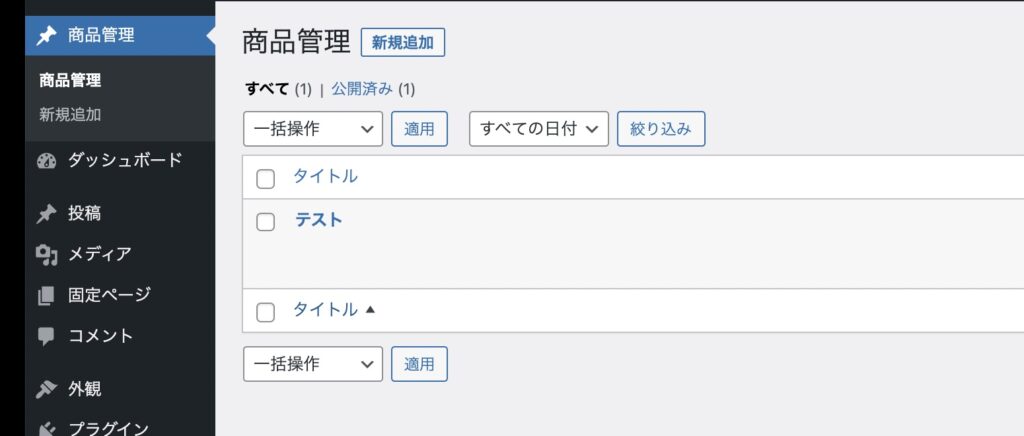1024x436 pixels.
Task: Tick the checkbox for テスト row
Action: [265, 222]
